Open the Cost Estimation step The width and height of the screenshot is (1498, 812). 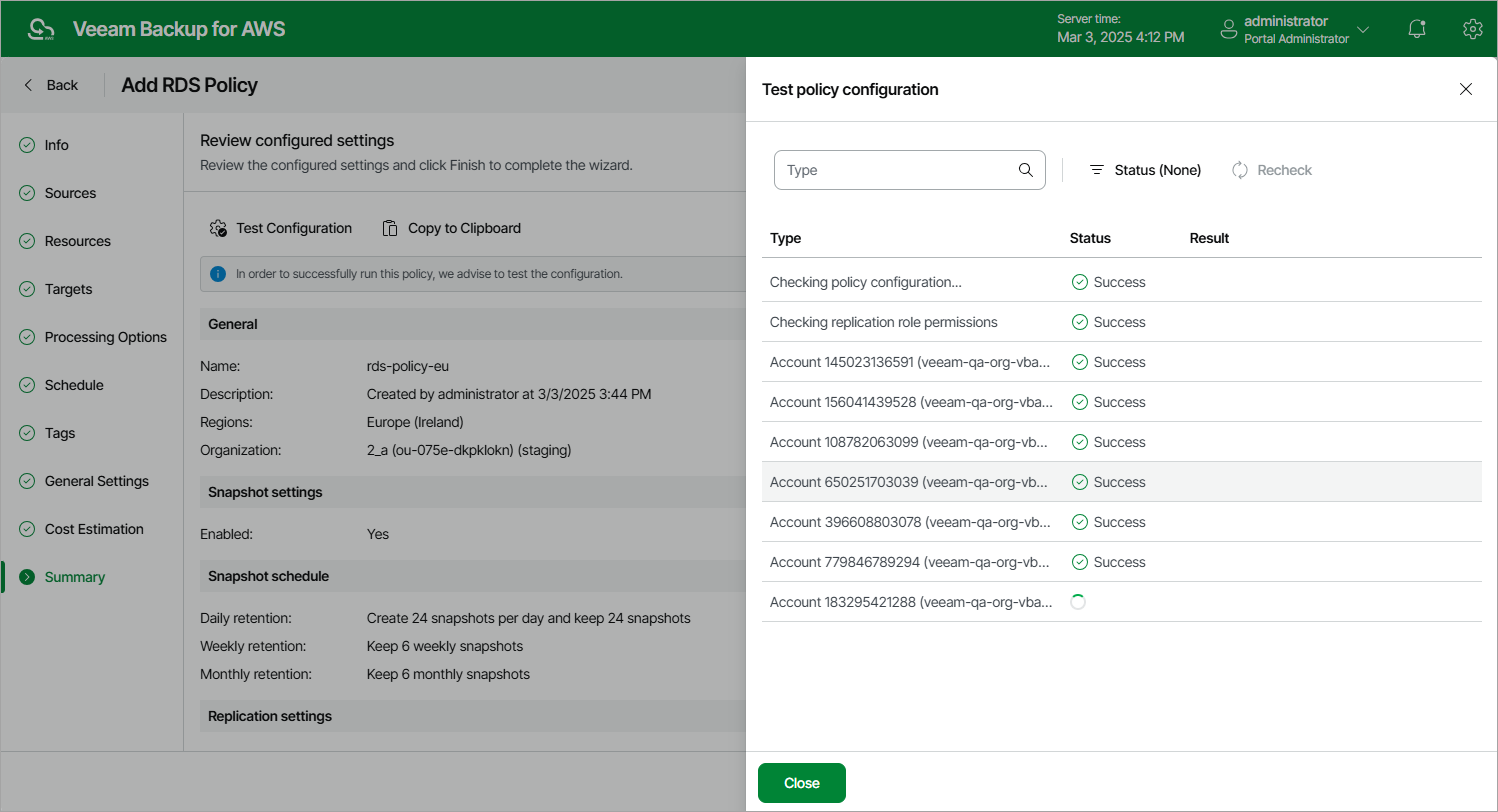tap(94, 529)
